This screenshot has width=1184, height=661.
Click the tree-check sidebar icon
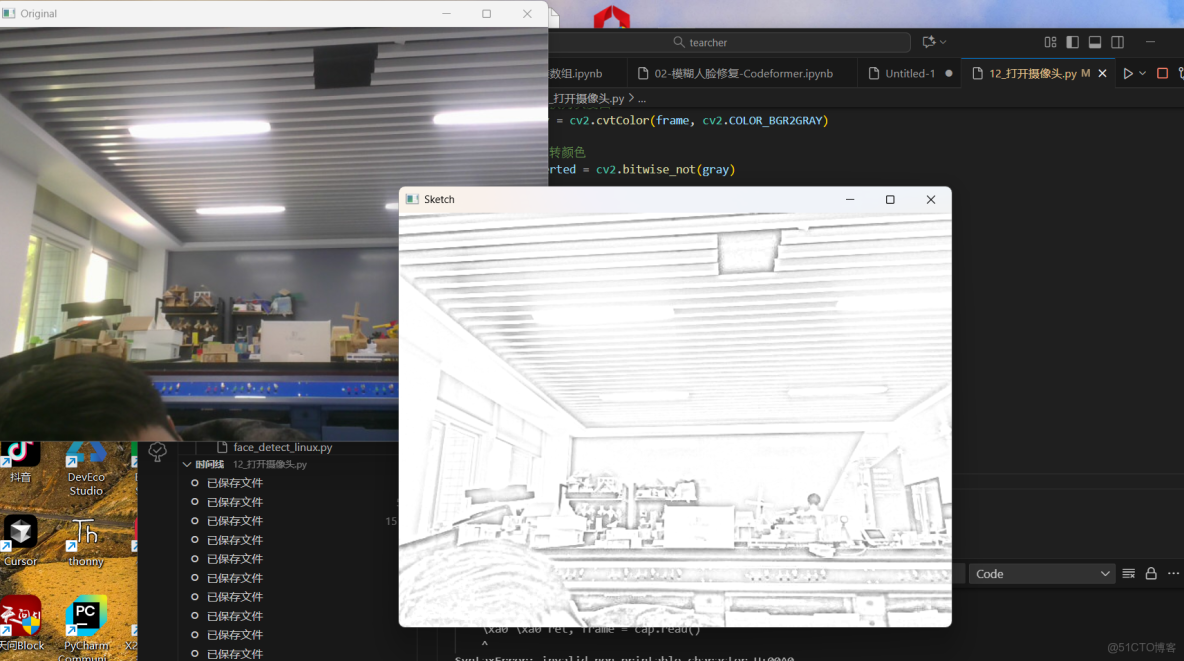pos(157,452)
